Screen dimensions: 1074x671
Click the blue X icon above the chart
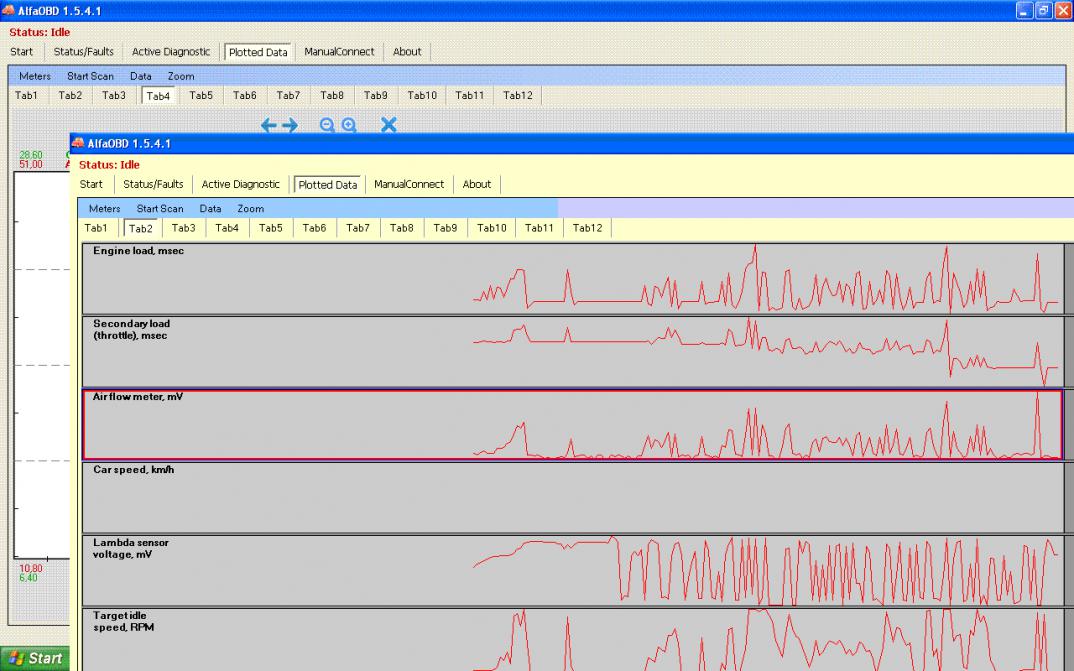(389, 125)
